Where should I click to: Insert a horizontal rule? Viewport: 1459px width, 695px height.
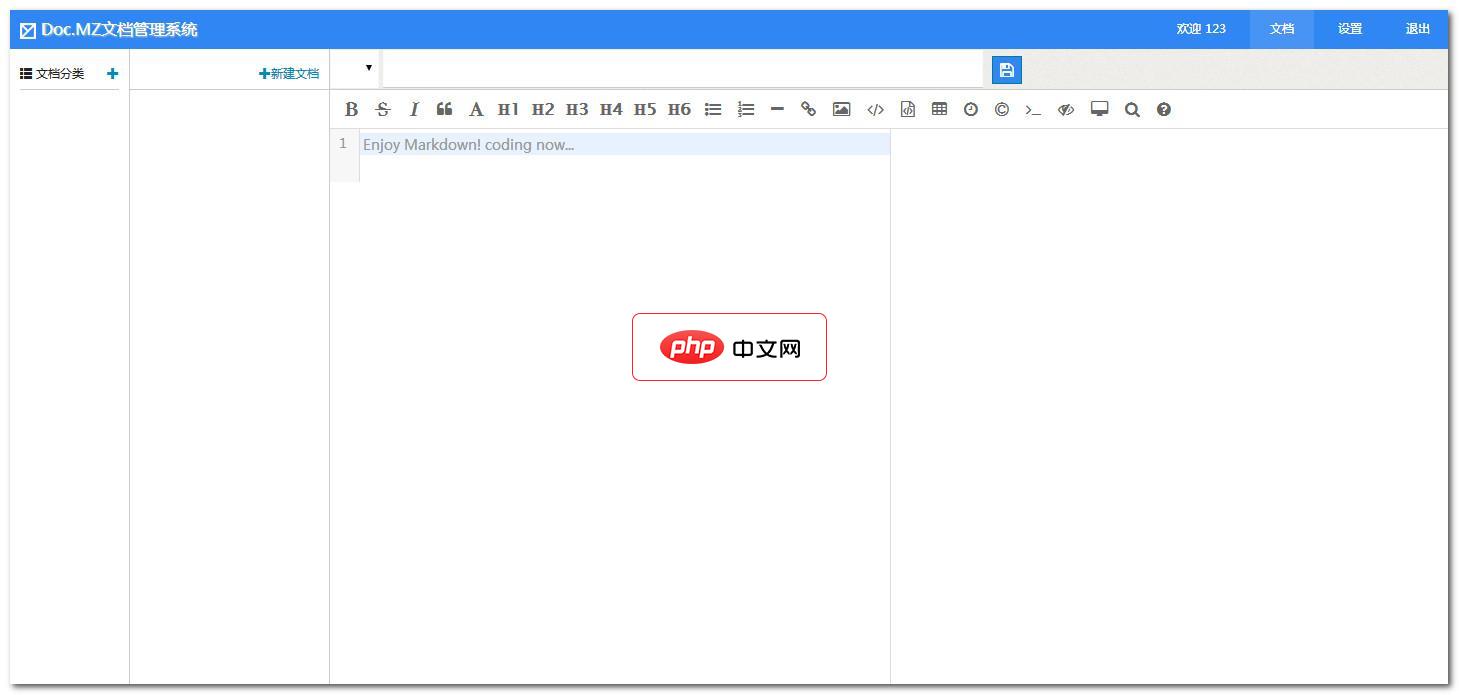tap(777, 110)
